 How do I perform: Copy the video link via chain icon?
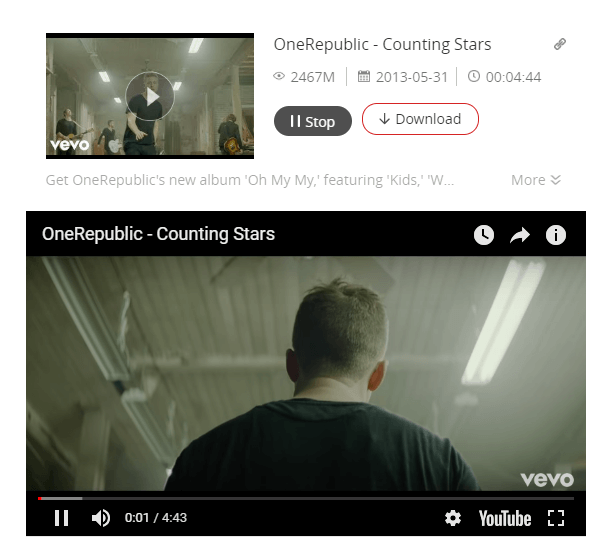[560, 44]
